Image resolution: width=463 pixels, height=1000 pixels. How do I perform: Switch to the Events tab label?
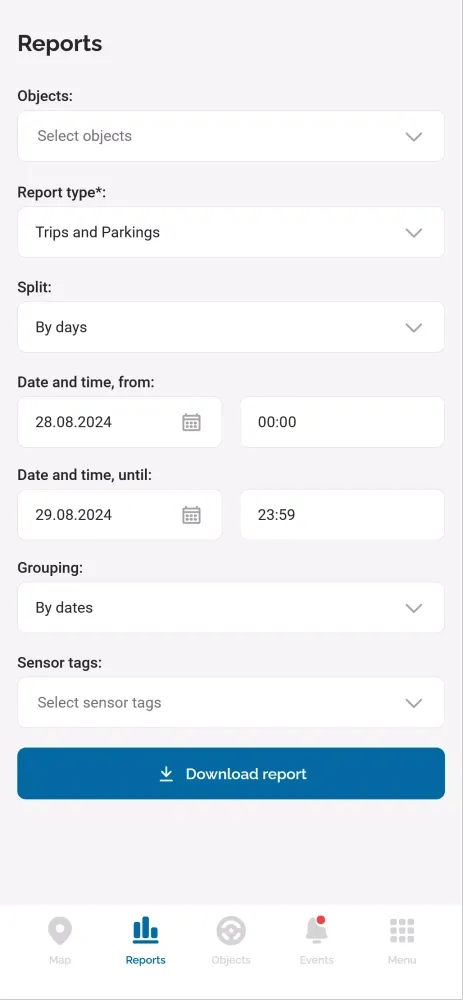coord(316,960)
